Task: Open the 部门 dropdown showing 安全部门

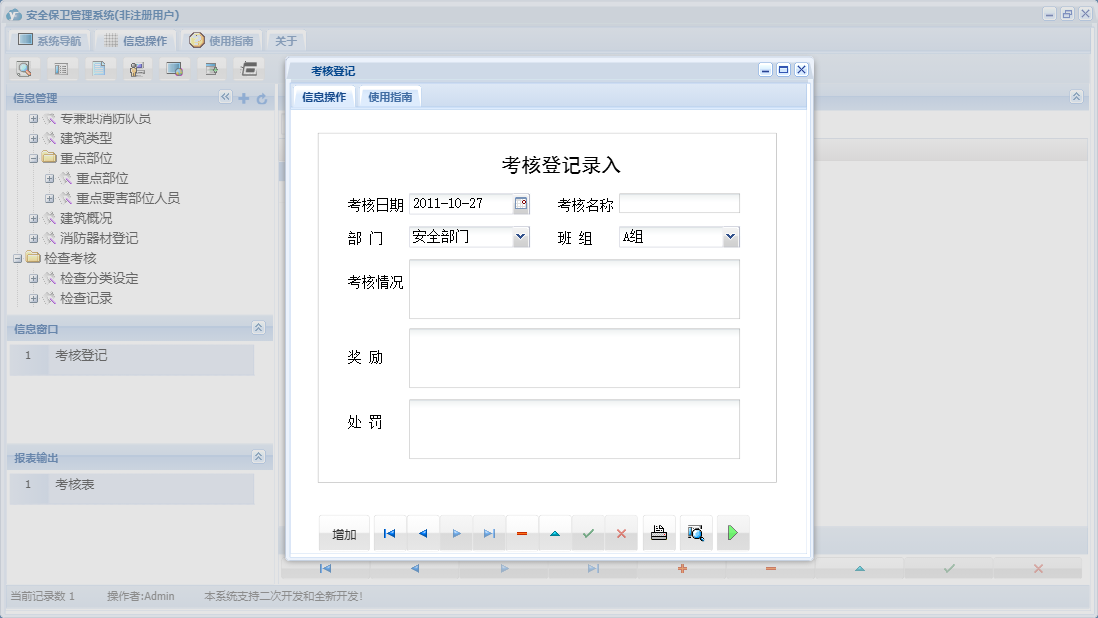Action: [522, 237]
